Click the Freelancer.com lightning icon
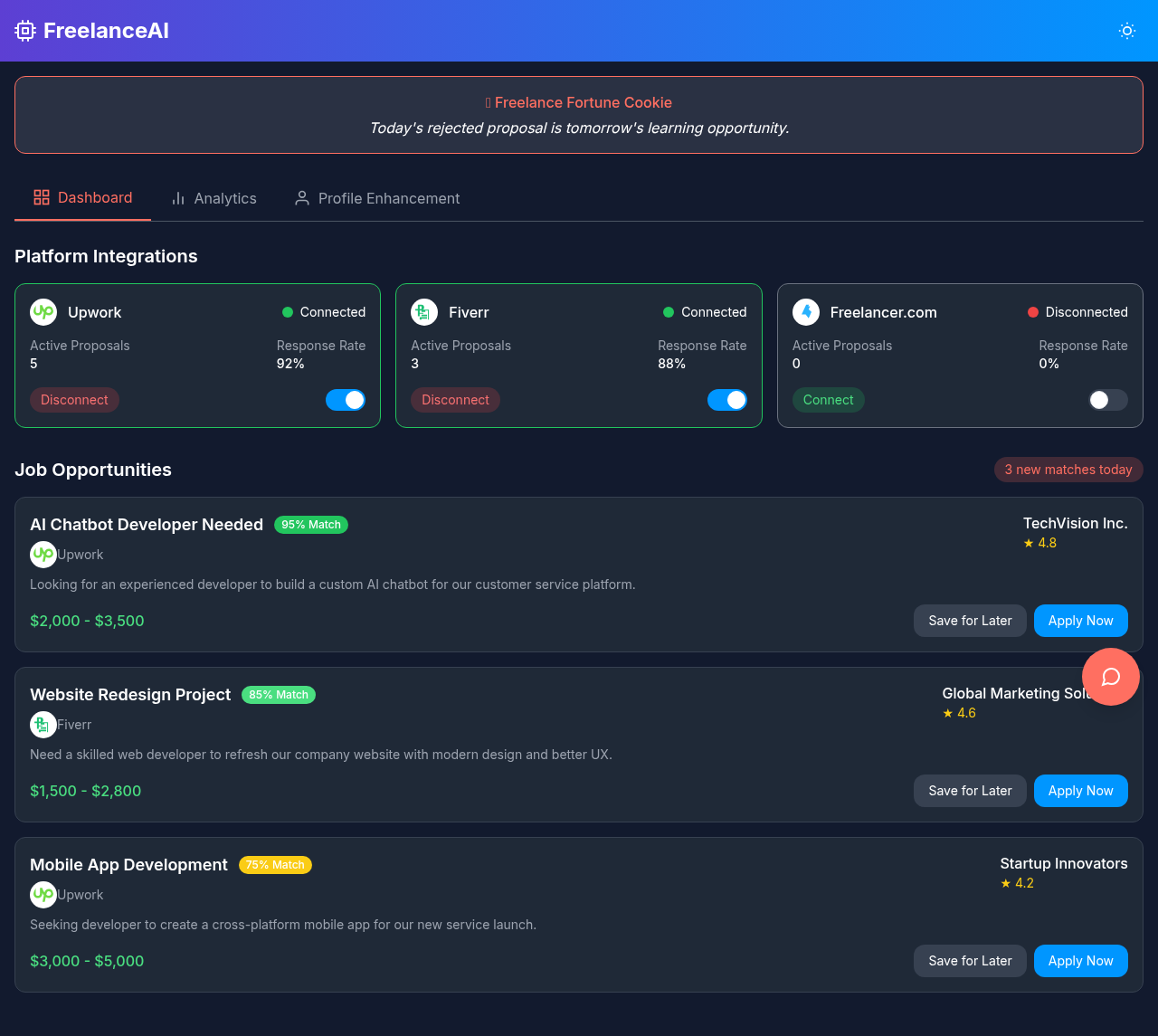This screenshot has width=1158, height=1036. [805, 312]
